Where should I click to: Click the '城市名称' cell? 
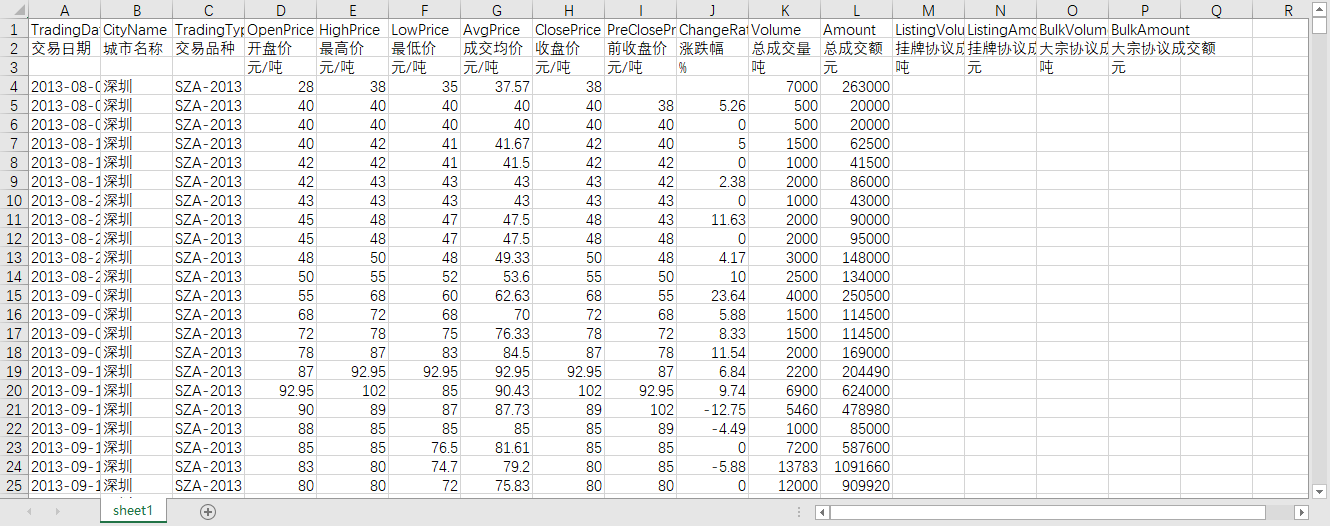(136, 48)
